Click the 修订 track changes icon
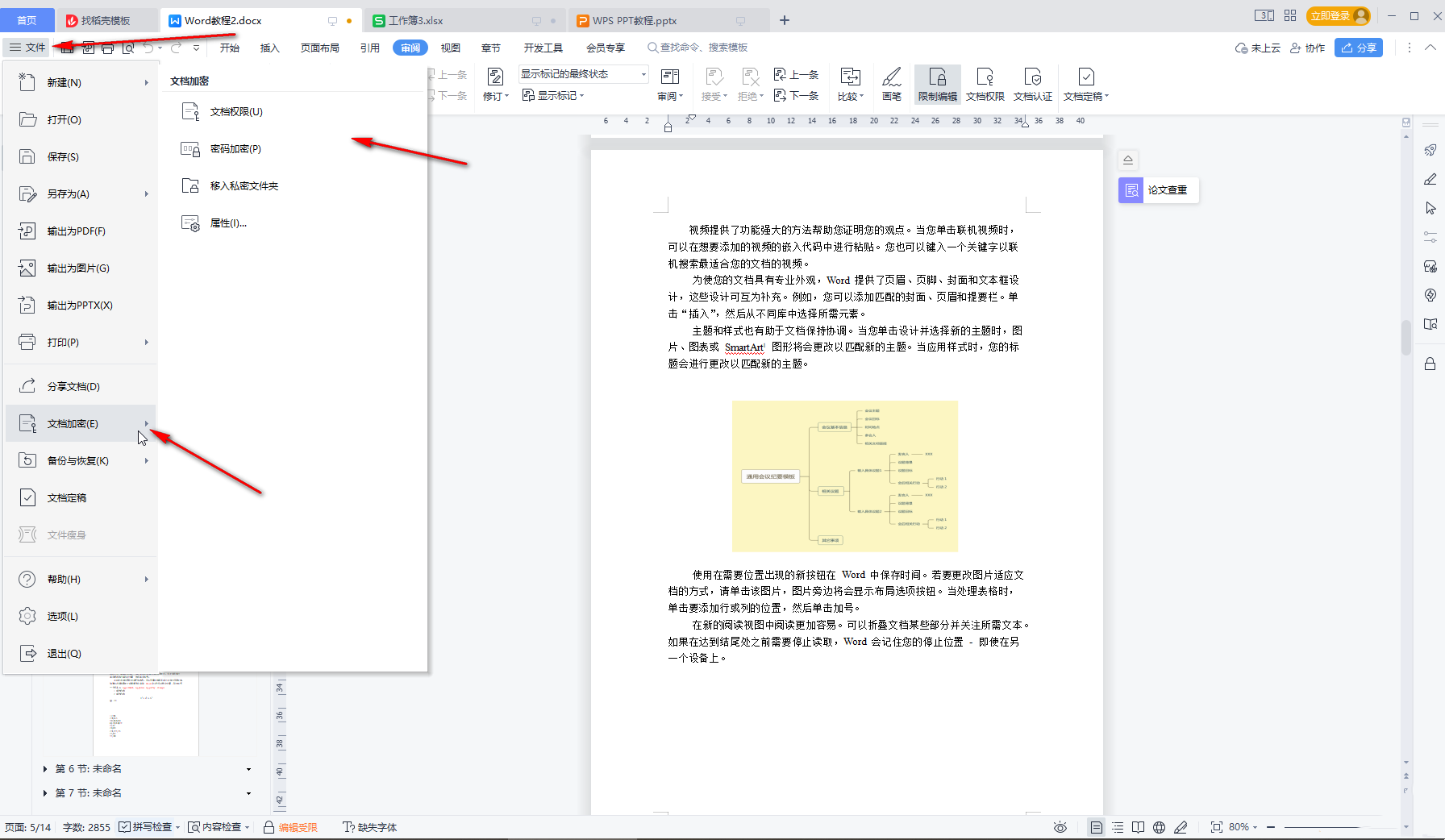The height and width of the screenshot is (840, 1445). [x=495, y=77]
